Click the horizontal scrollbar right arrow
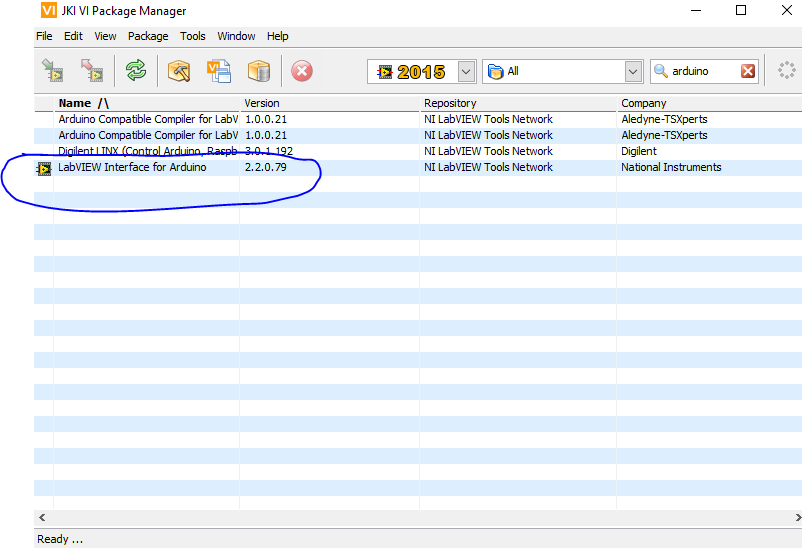802x548 pixels. [797, 517]
